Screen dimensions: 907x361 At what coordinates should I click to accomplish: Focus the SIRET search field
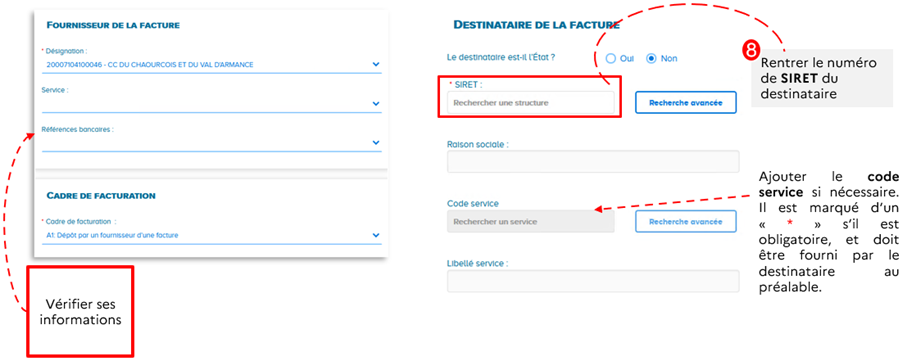pyautogui.click(x=530, y=102)
